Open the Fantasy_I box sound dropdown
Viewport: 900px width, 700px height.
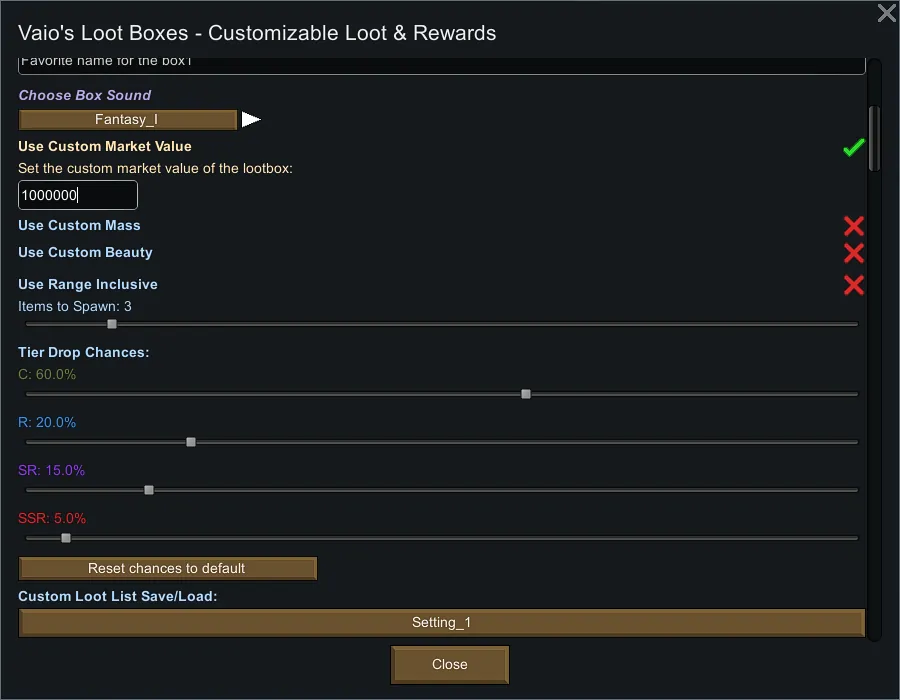(x=127, y=120)
